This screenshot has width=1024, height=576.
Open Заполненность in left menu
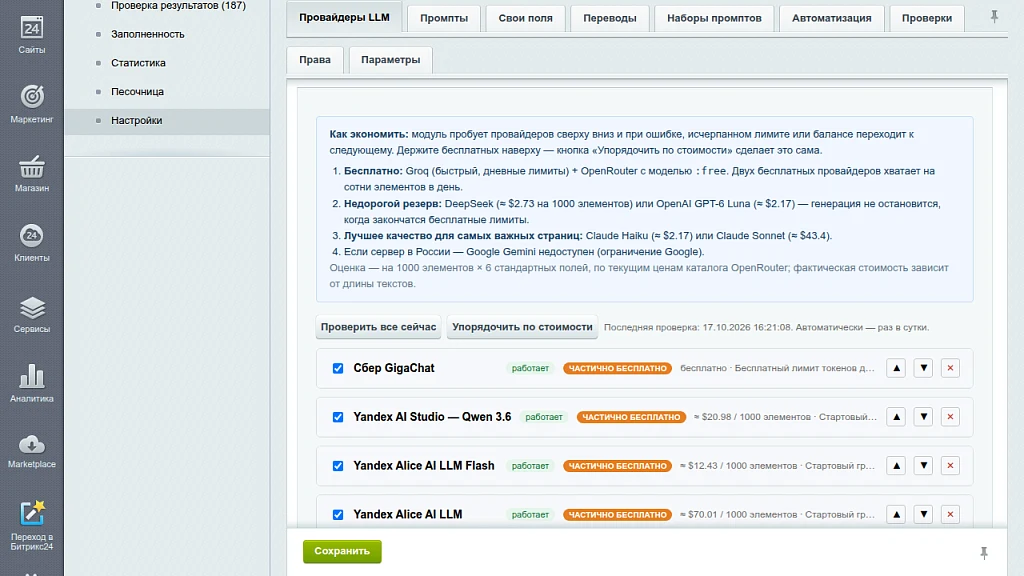[148, 34]
